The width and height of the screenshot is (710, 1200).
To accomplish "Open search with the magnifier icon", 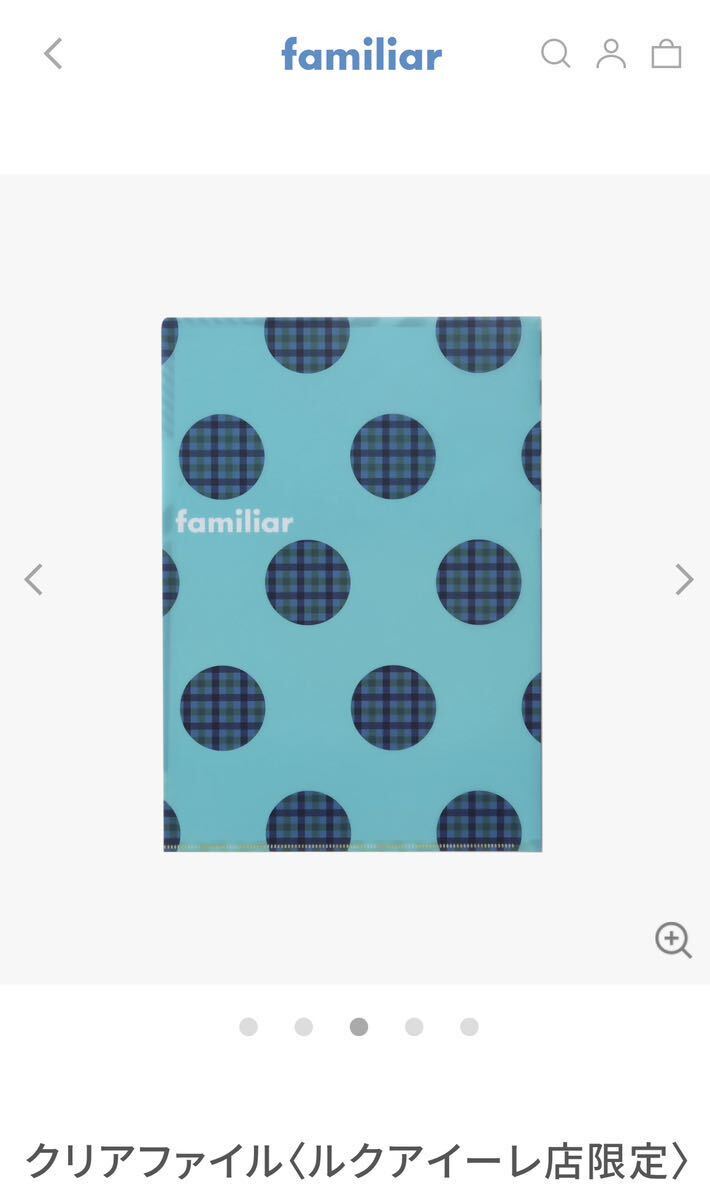I will click(x=556, y=54).
